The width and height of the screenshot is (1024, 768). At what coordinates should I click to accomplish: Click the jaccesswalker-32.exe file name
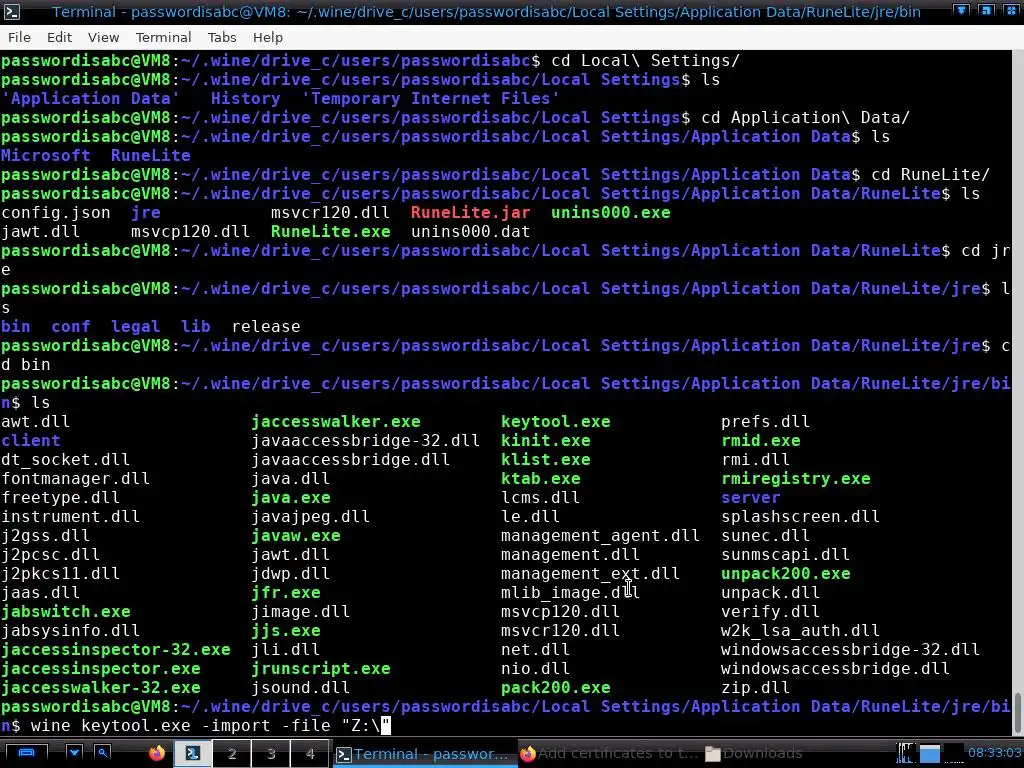tap(101, 688)
